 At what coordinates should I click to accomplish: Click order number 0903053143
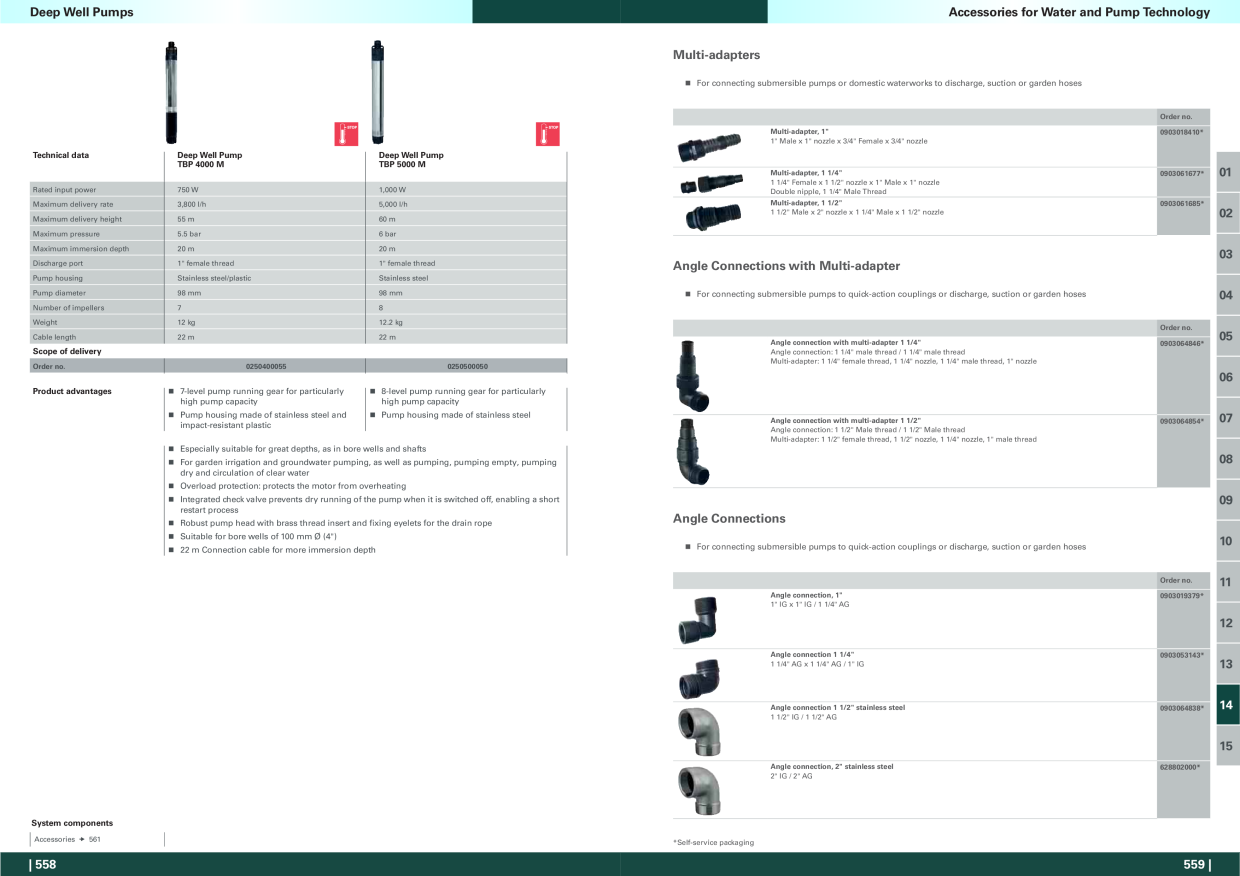click(1181, 655)
